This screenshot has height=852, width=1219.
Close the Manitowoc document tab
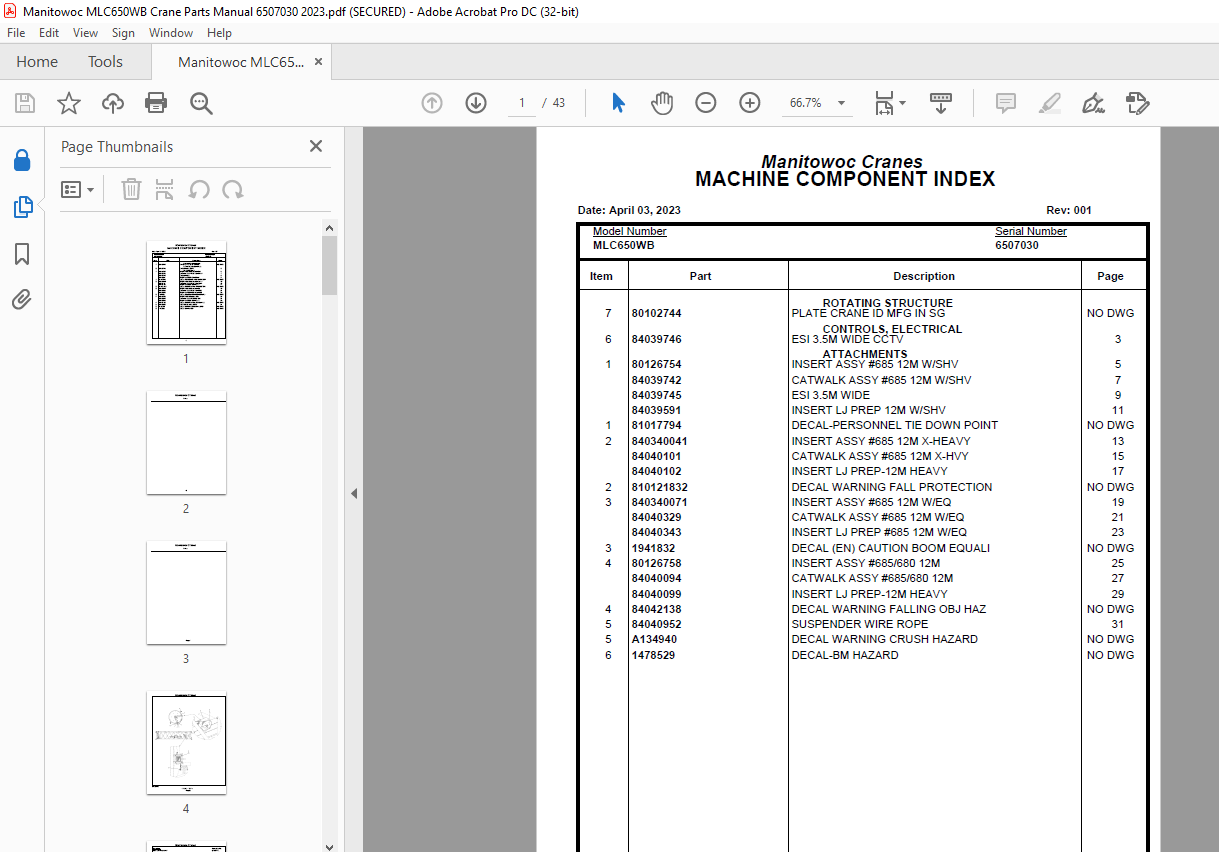(x=319, y=62)
